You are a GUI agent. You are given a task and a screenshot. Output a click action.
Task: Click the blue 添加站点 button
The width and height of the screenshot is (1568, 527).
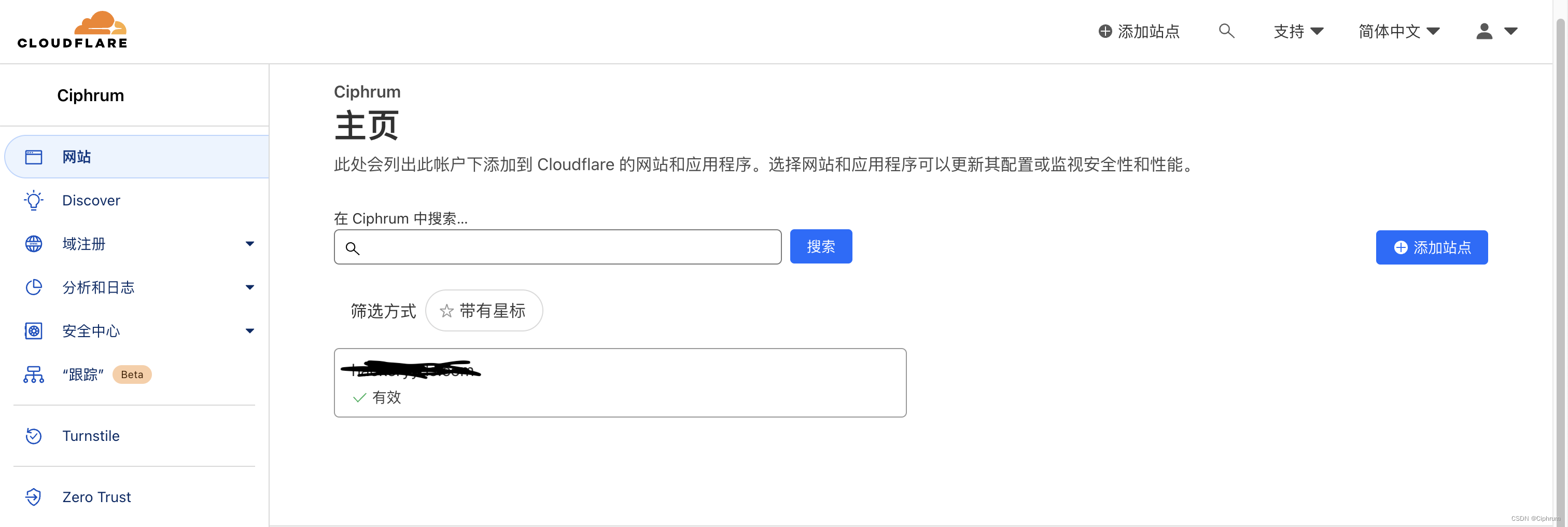point(1432,247)
